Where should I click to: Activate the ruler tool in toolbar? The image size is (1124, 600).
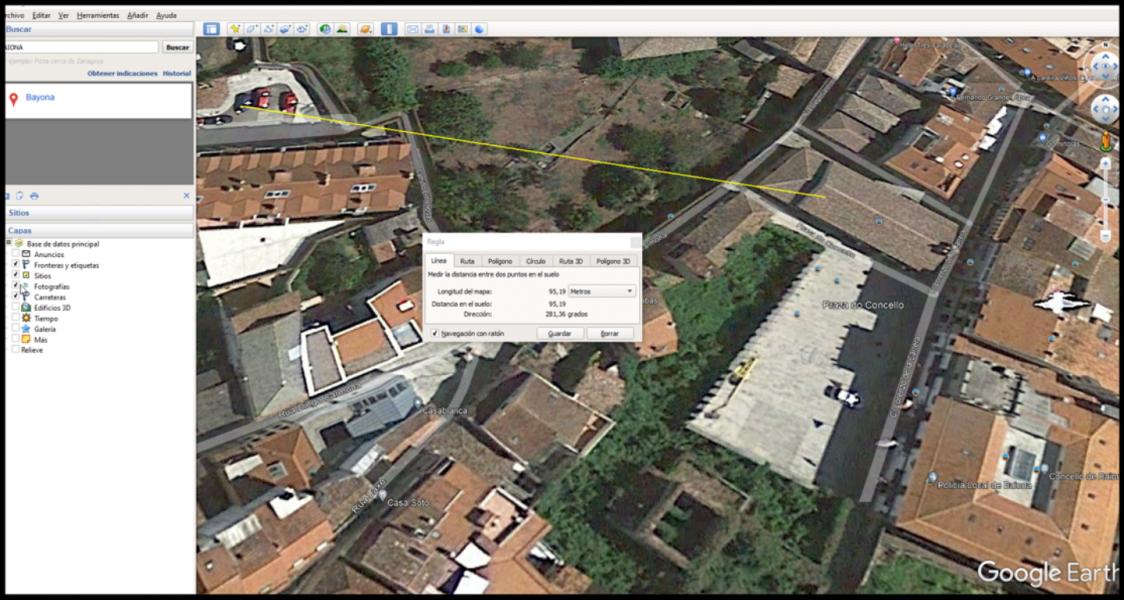(x=389, y=29)
